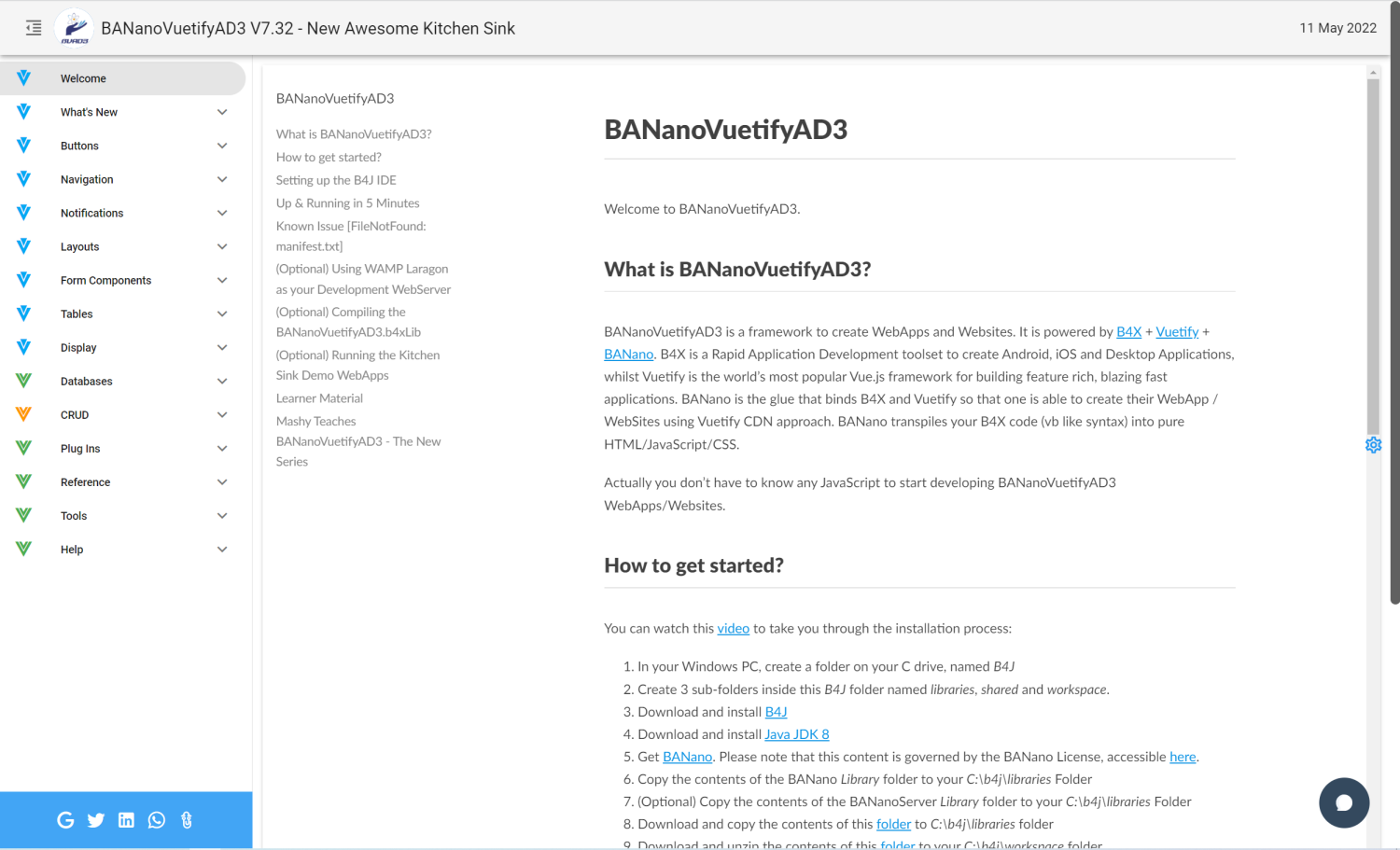Click the V icon beside Tables

pyautogui.click(x=23, y=314)
